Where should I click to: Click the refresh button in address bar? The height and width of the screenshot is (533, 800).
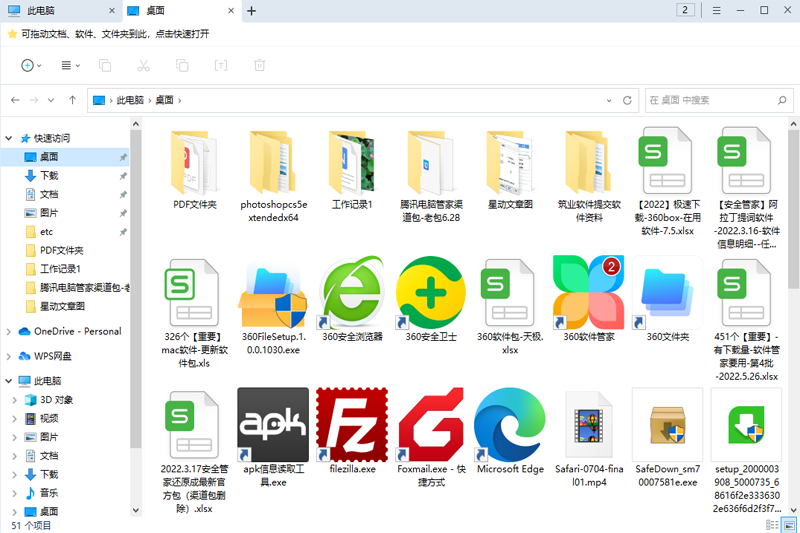tap(627, 100)
